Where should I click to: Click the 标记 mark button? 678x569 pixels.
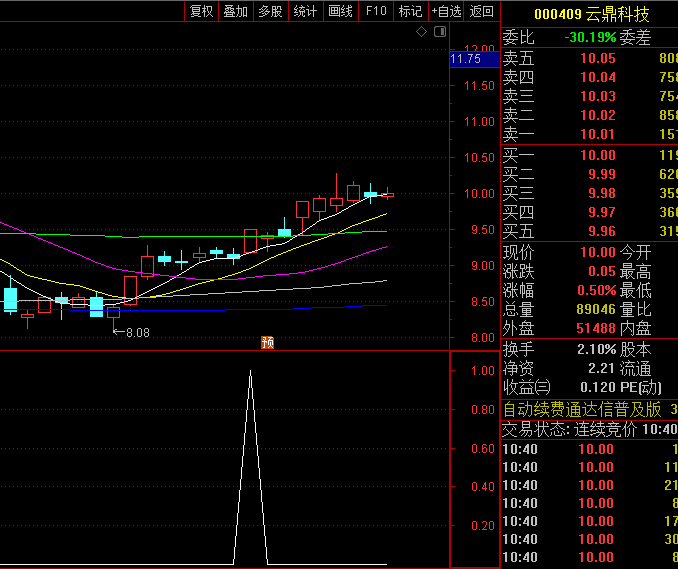tap(410, 11)
